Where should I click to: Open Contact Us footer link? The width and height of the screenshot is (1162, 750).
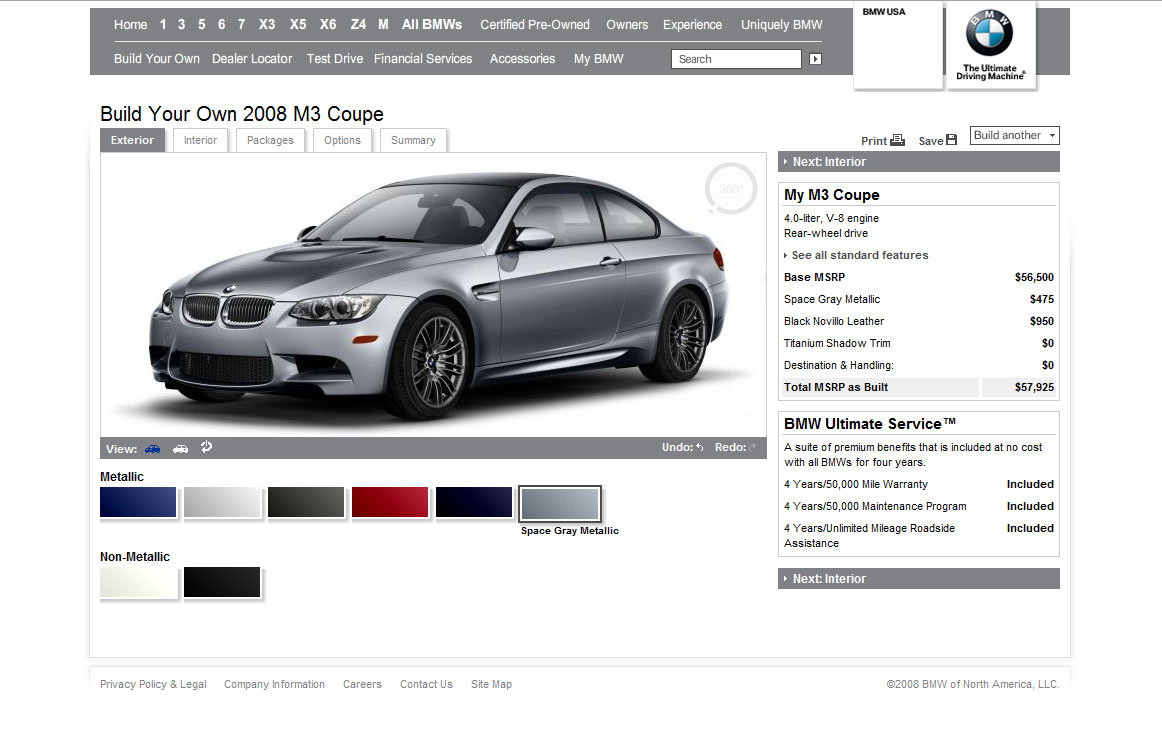click(x=426, y=684)
